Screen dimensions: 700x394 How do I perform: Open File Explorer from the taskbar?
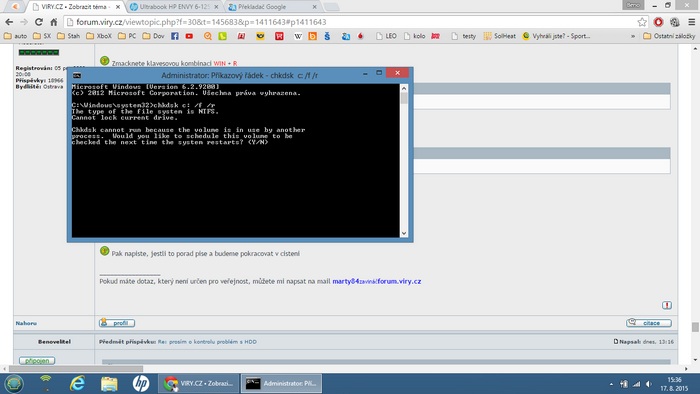(109, 384)
